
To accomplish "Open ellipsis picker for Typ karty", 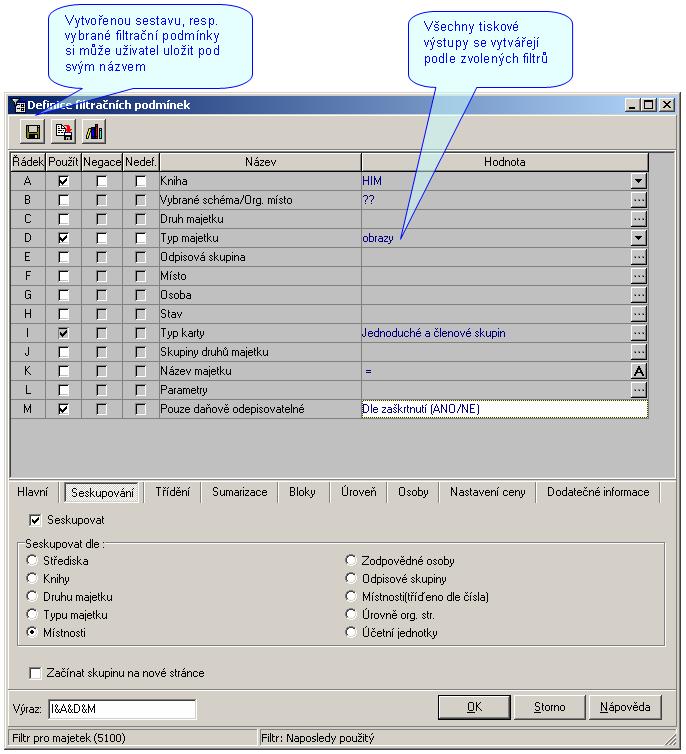I will [x=638, y=333].
